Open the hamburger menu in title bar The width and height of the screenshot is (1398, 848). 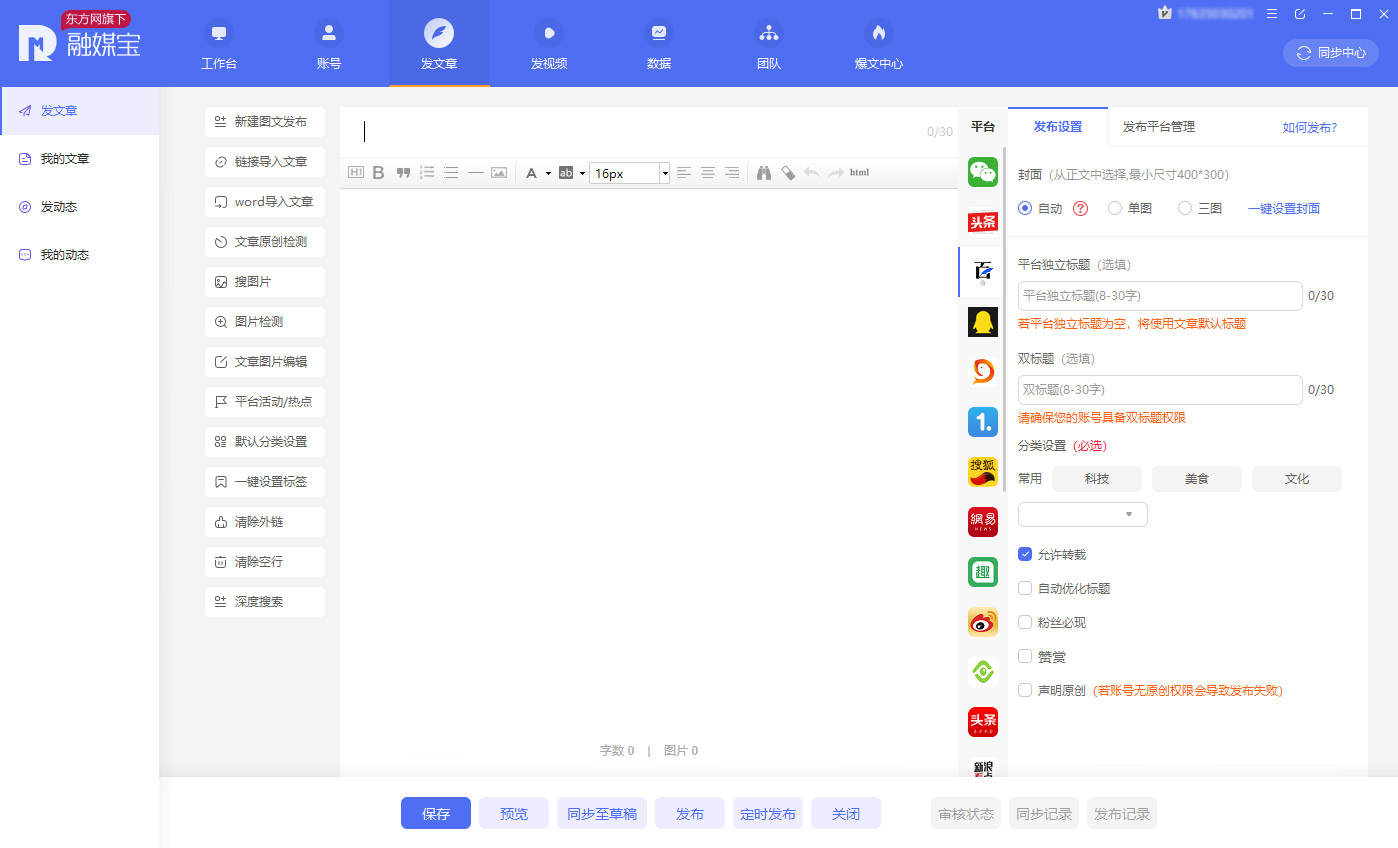(x=1272, y=14)
